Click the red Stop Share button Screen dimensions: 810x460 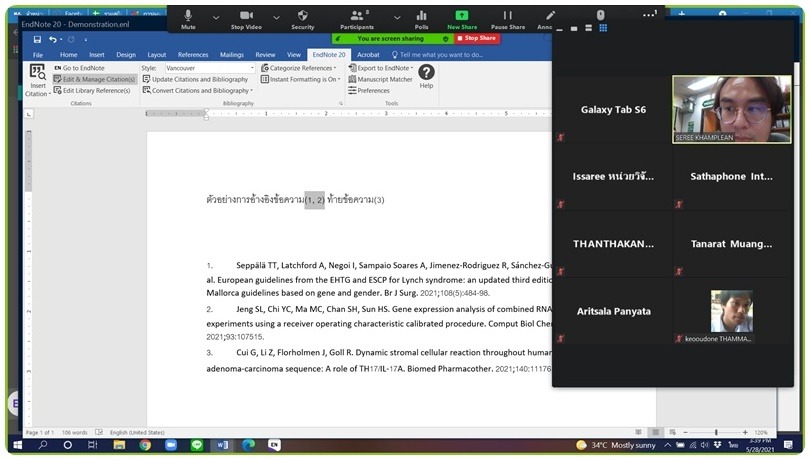(x=478, y=38)
